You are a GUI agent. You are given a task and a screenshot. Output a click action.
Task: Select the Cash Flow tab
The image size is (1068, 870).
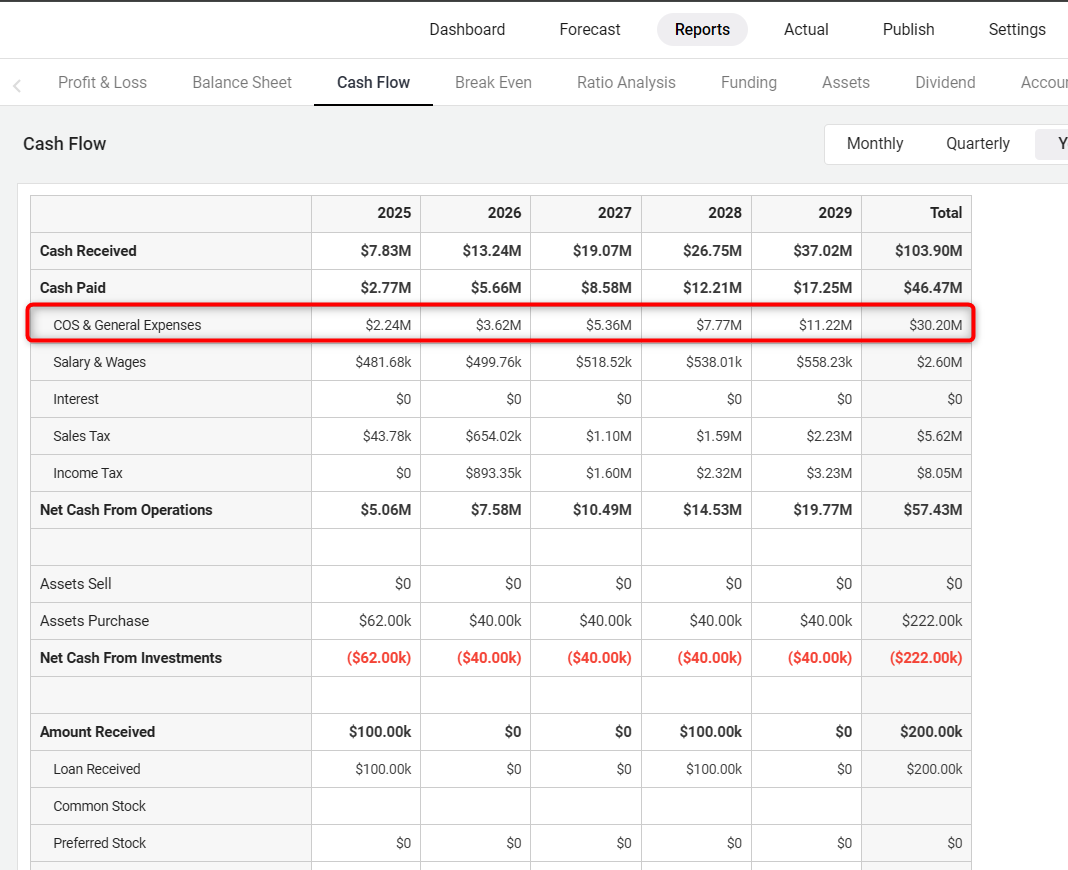coord(373,83)
